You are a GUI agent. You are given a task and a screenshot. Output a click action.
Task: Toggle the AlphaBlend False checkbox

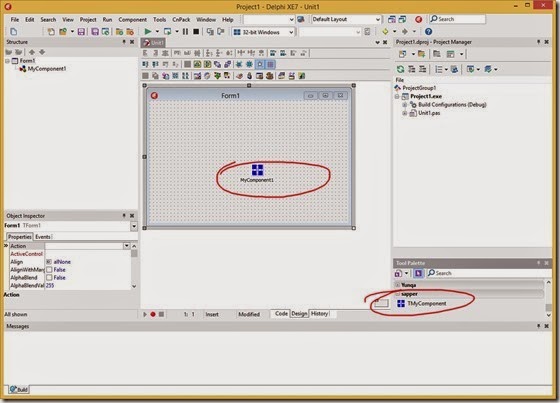pos(49,278)
